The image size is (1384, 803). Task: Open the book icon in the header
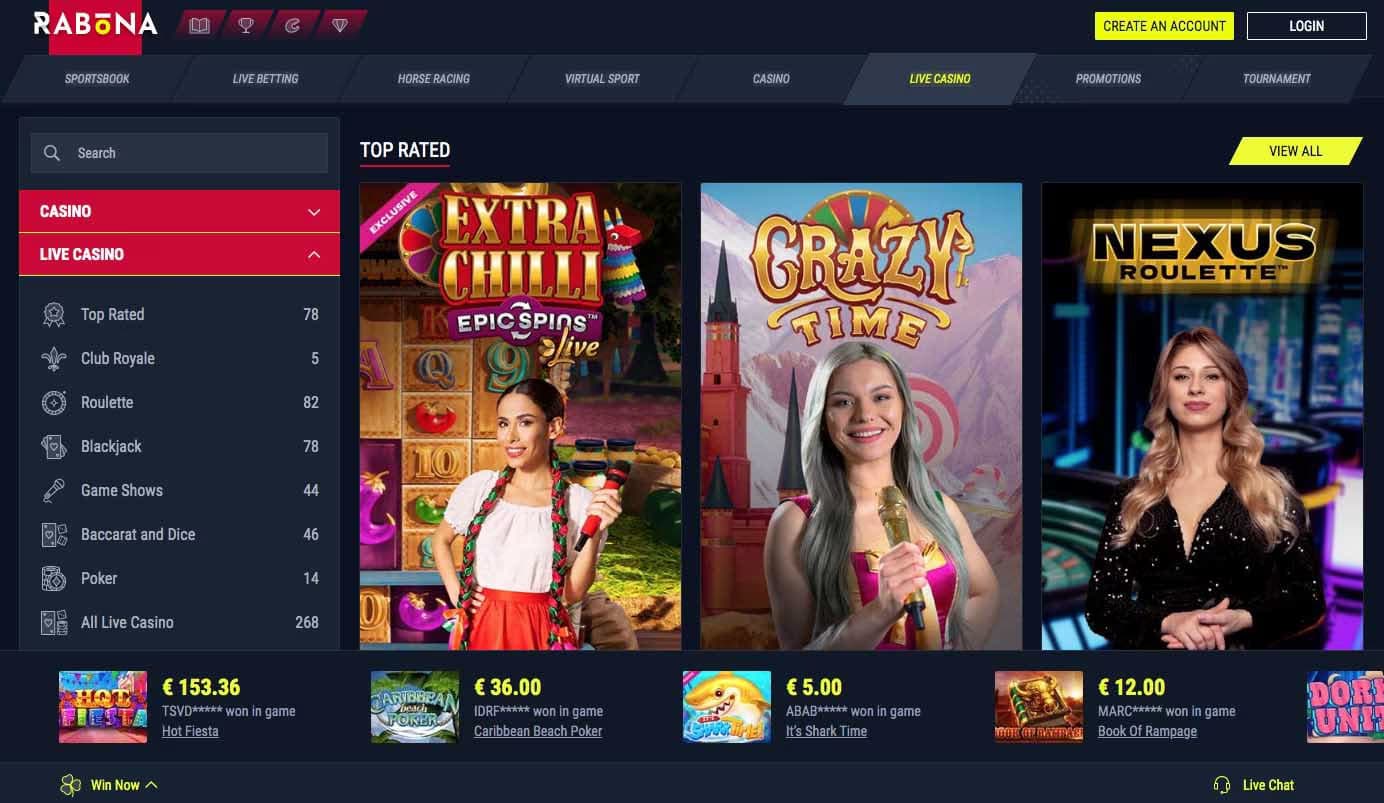pyautogui.click(x=199, y=25)
